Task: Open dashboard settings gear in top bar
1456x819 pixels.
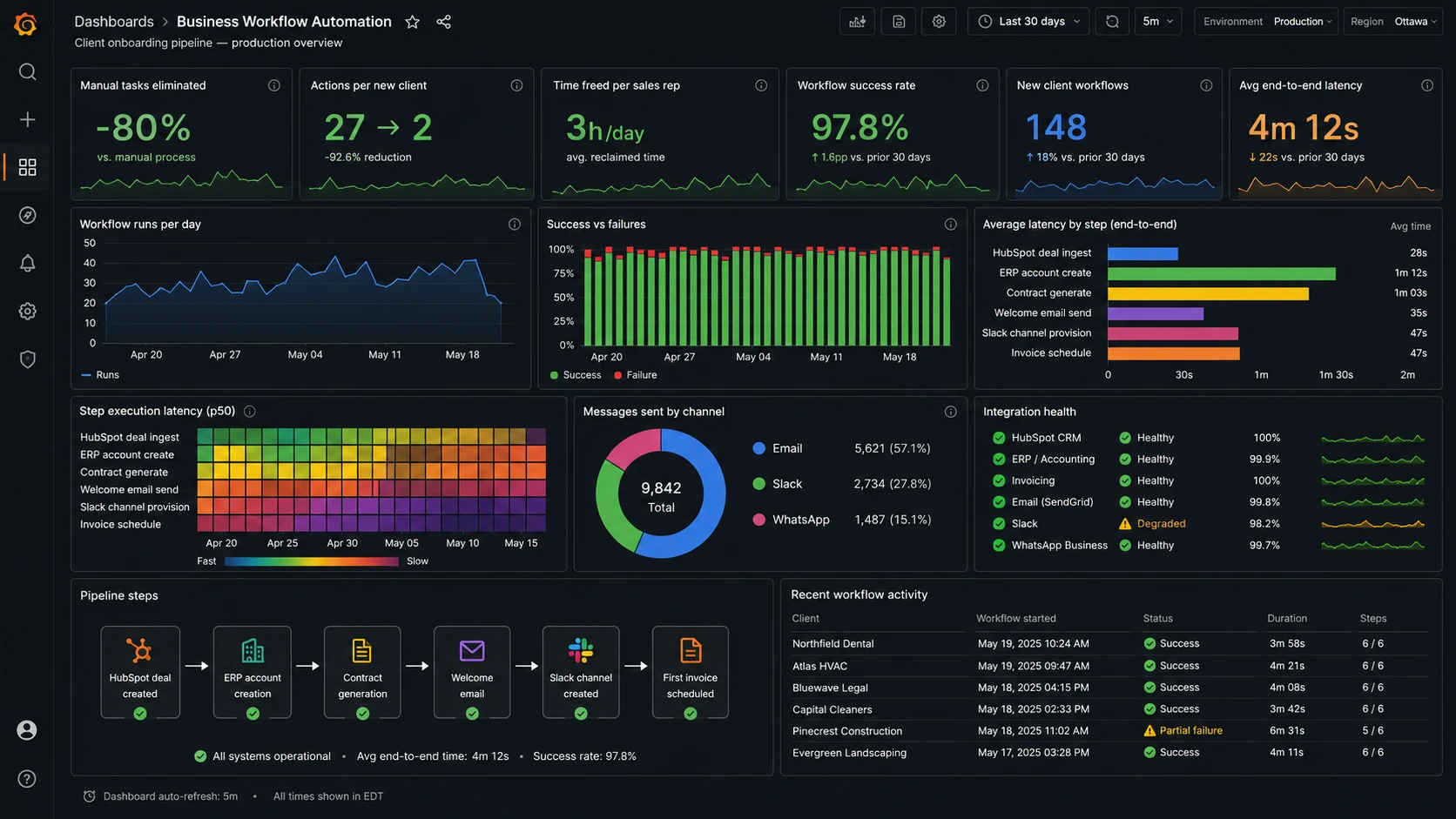Action: click(x=939, y=22)
